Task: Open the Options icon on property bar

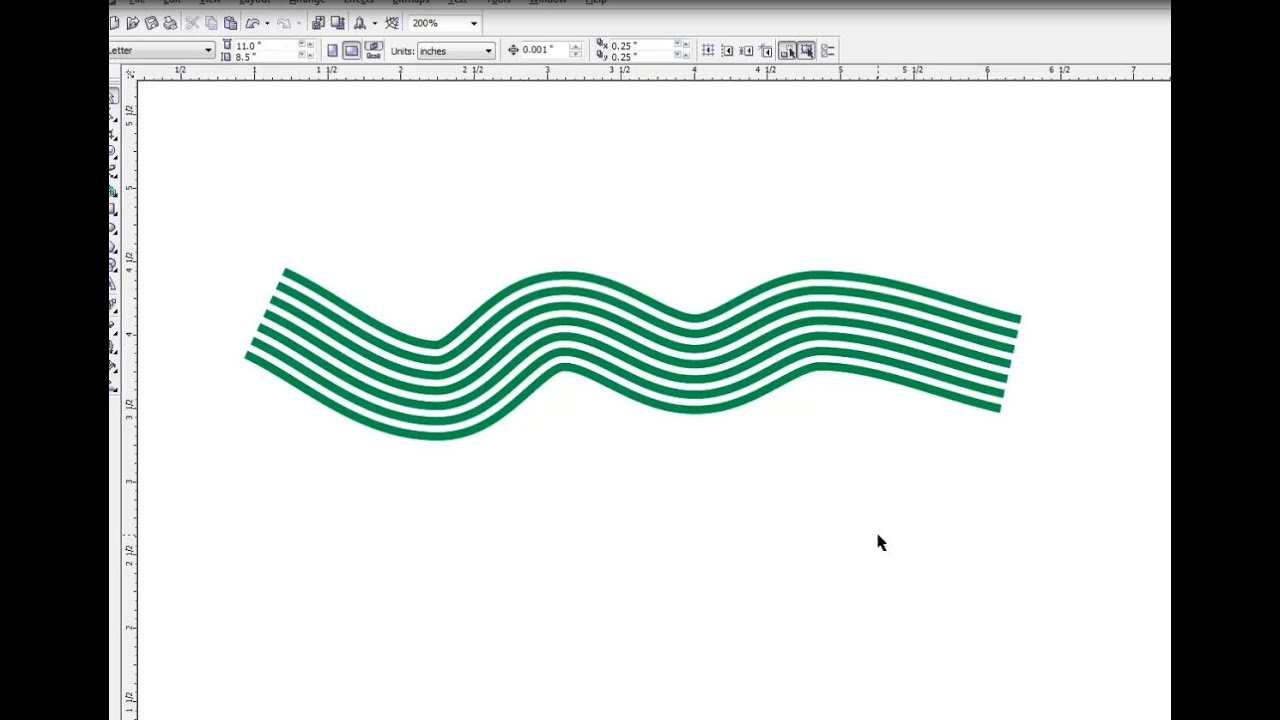Action: 827,50
